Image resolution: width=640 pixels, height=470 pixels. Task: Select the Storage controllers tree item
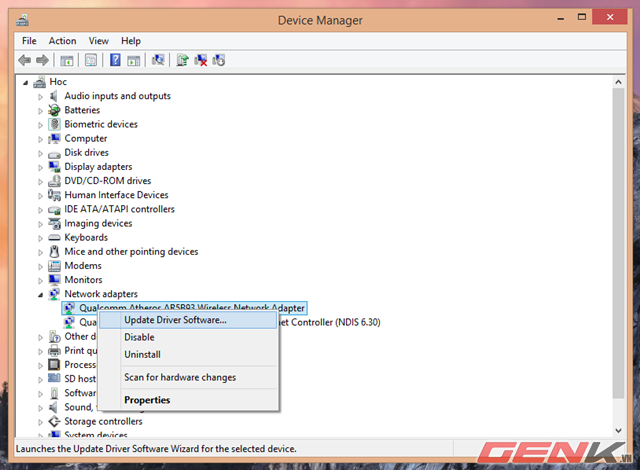point(105,422)
